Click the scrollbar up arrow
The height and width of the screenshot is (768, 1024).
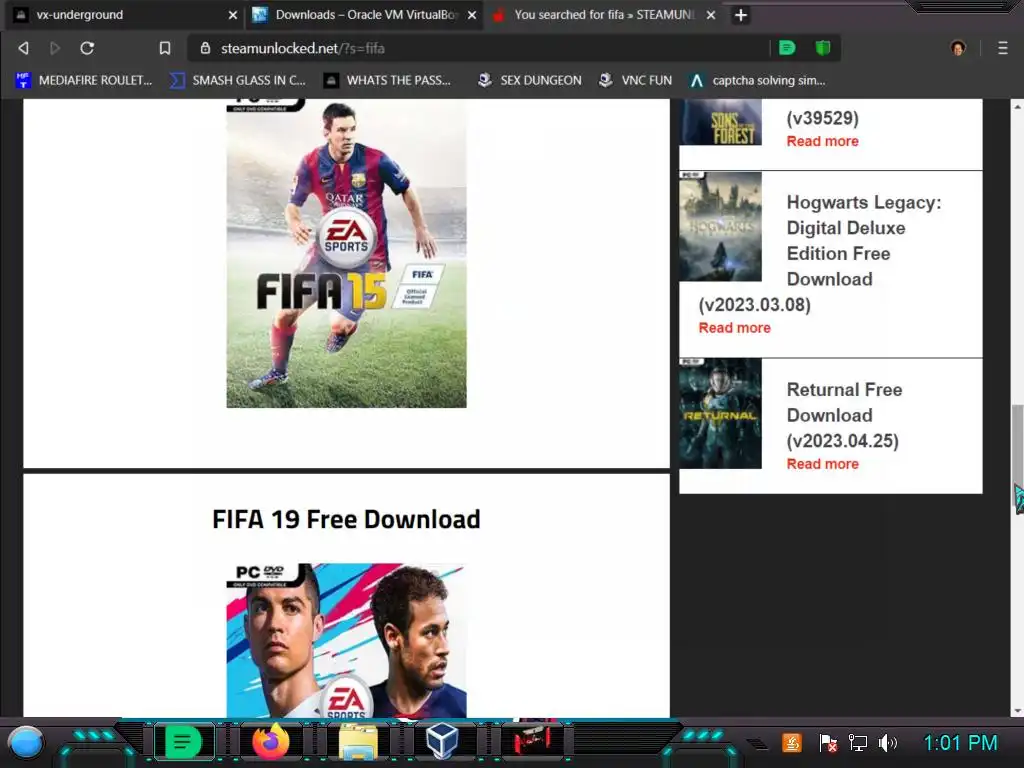click(x=1017, y=105)
